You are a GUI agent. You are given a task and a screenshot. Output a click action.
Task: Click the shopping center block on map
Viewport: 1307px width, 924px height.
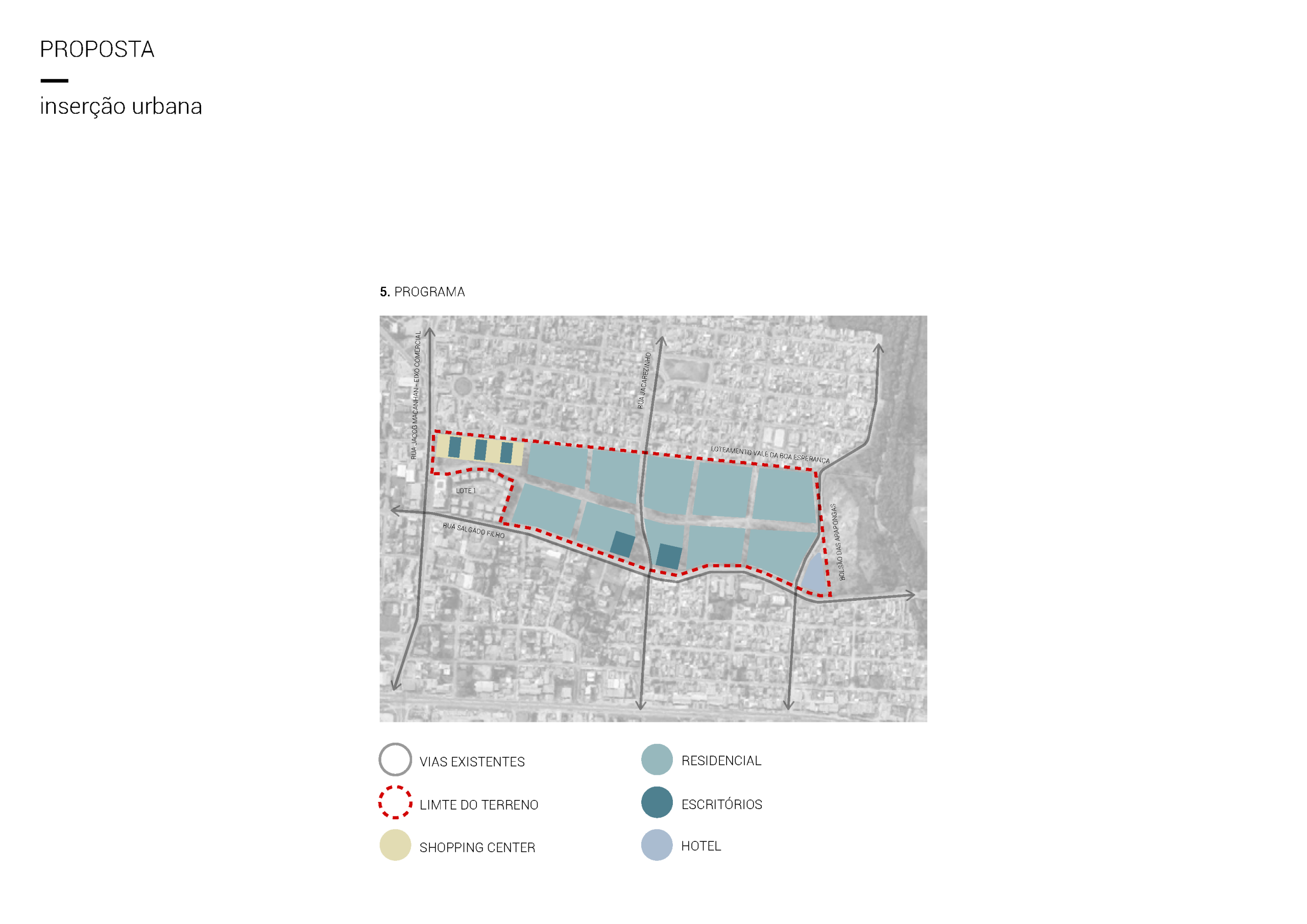(x=478, y=450)
